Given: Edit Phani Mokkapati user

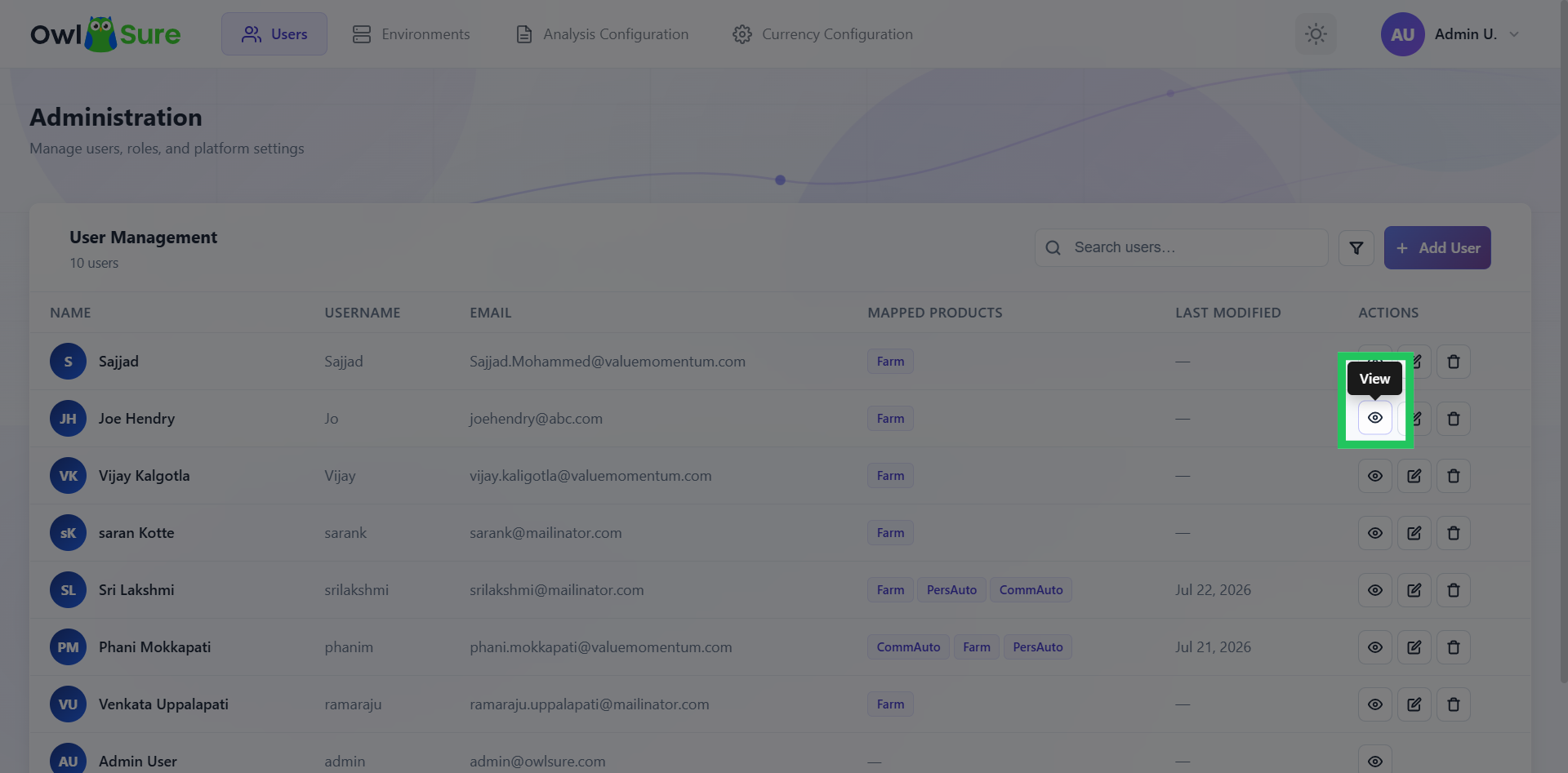Looking at the screenshot, I should [x=1414, y=647].
